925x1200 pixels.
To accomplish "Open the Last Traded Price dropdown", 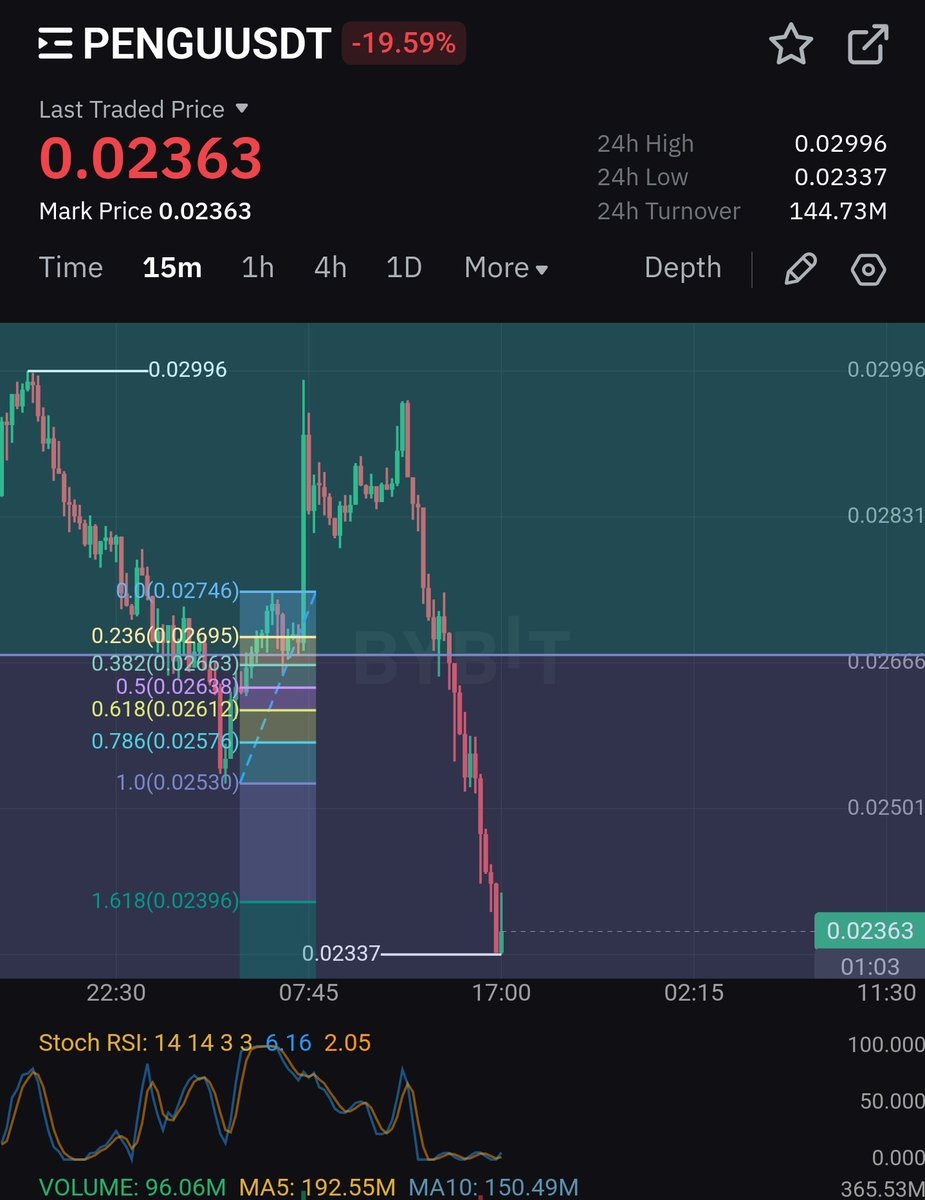I will pos(142,109).
